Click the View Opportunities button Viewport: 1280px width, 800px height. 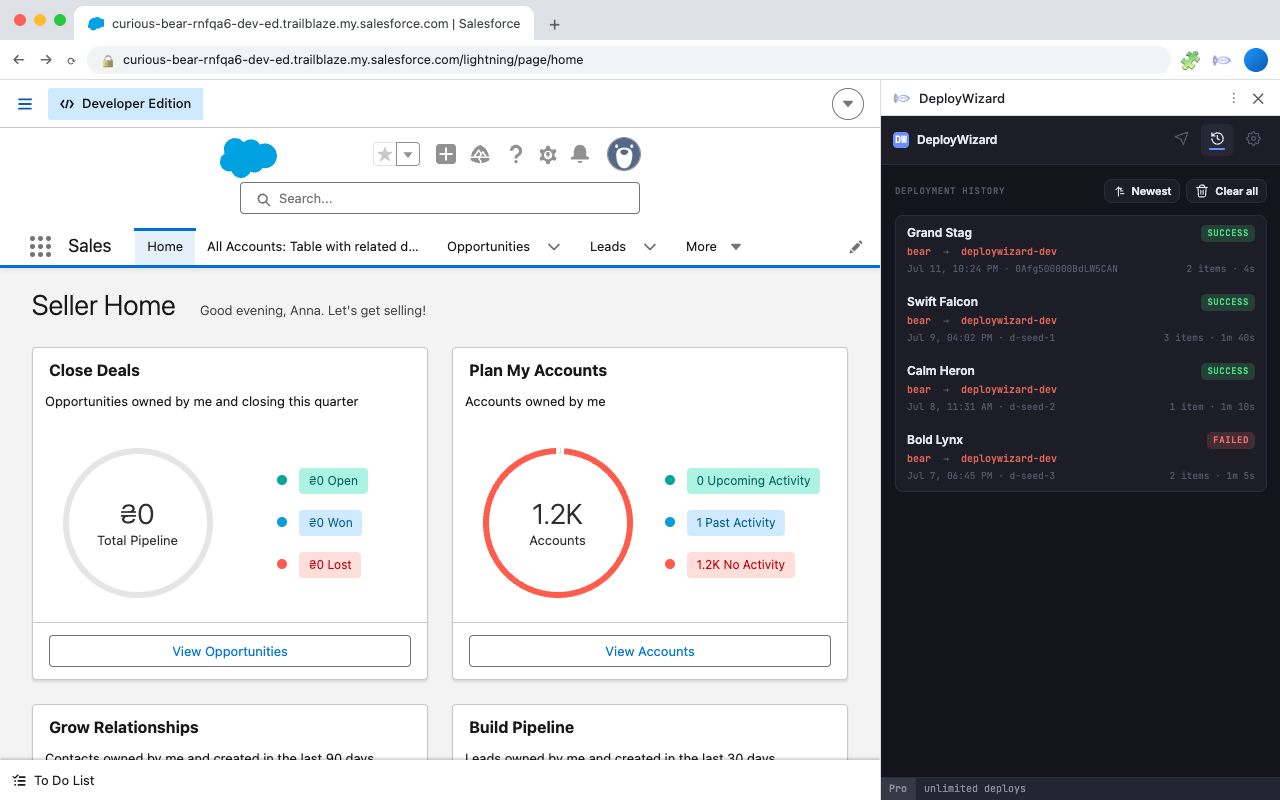(x=230, y=651)
